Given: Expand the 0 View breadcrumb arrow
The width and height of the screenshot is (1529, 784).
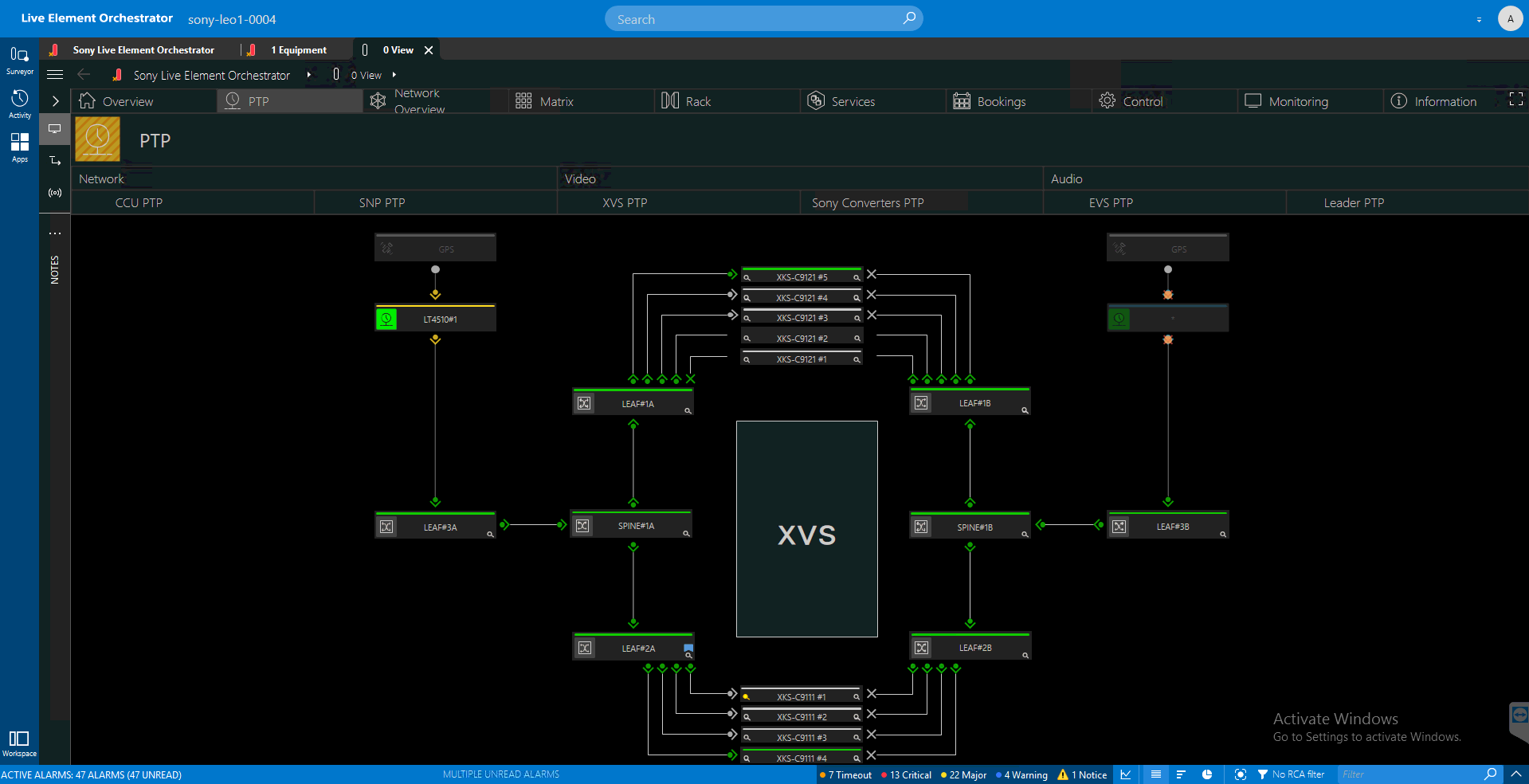Looking at the screenshot, I should [394, 75].
